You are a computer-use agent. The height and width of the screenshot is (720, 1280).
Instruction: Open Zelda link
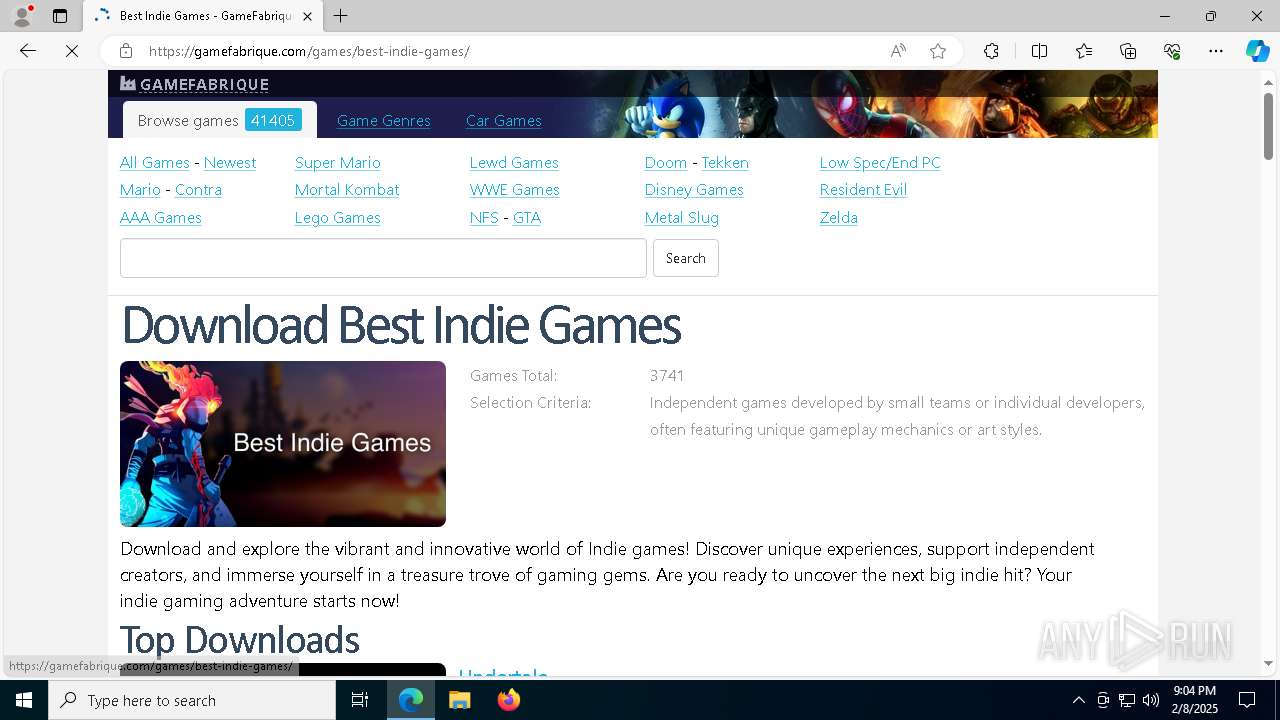click(x=839, y=217)
